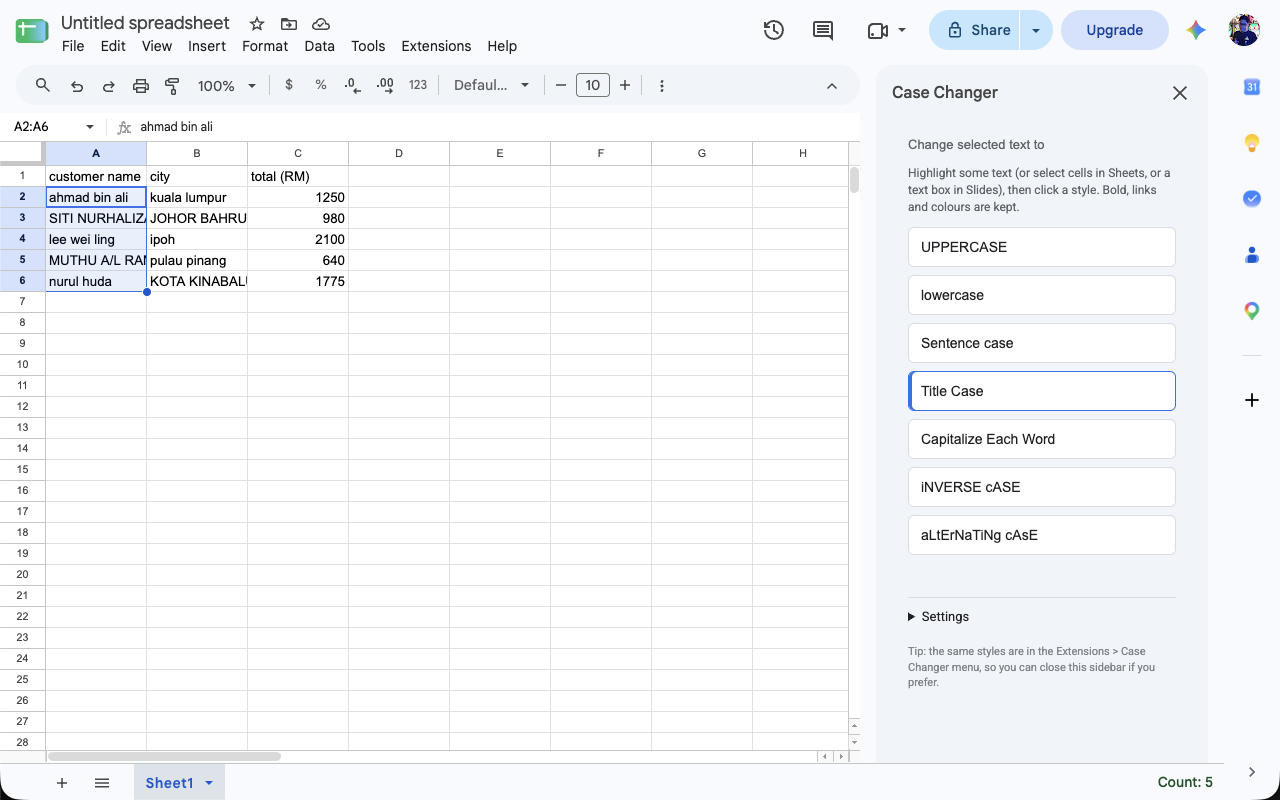Open the Name box range dropdown

(x=90, y=127)
